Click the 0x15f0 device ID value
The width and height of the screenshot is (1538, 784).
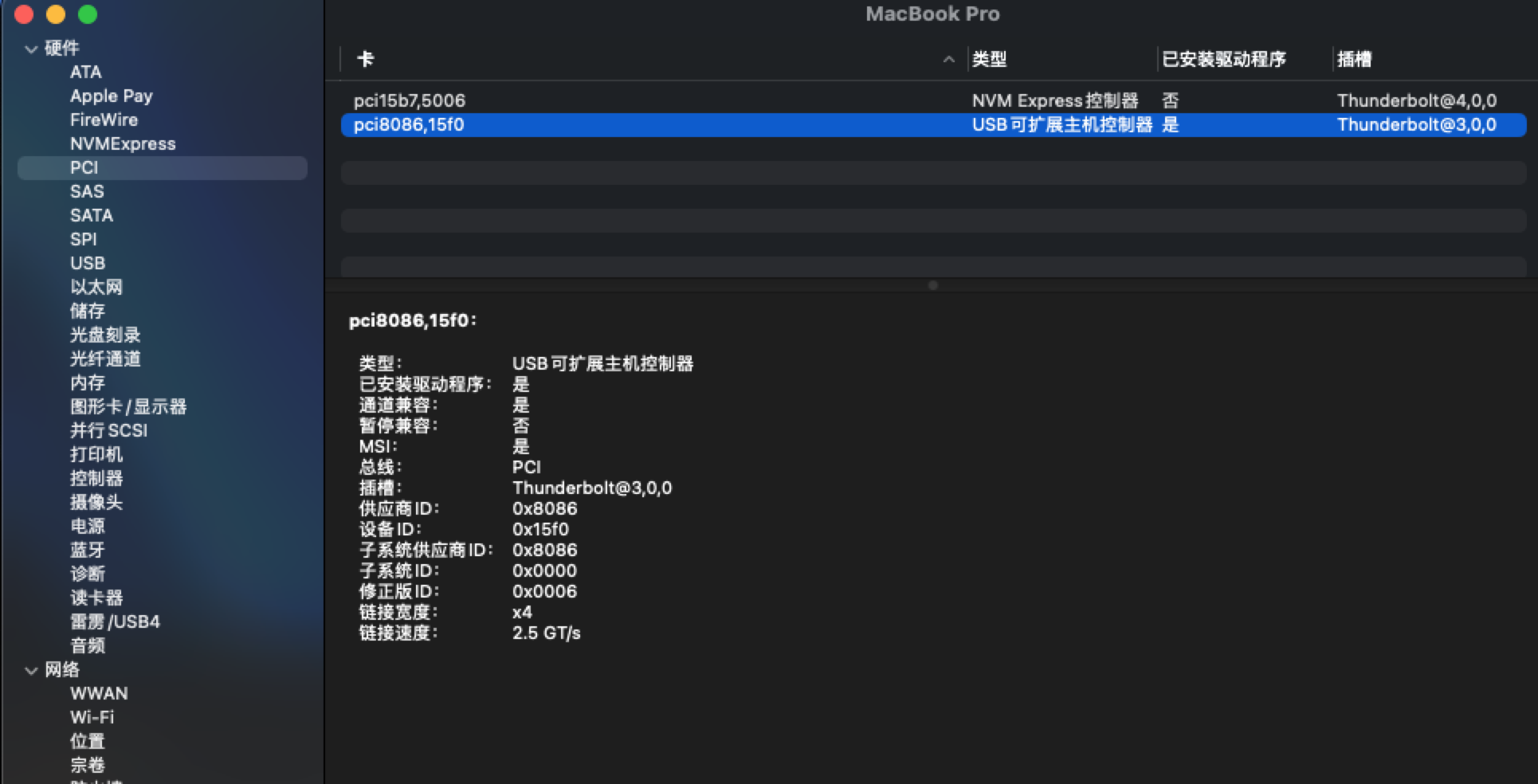click(540, 529)
